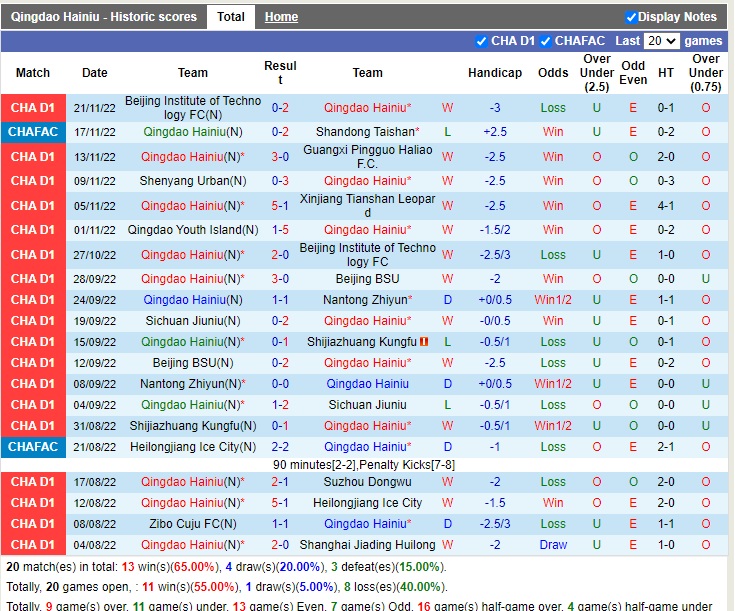This screenshot has height=611, width=735.
Task: Click the CHAFAC badge on 17/11/22 row
Action: tap(33, 132)
